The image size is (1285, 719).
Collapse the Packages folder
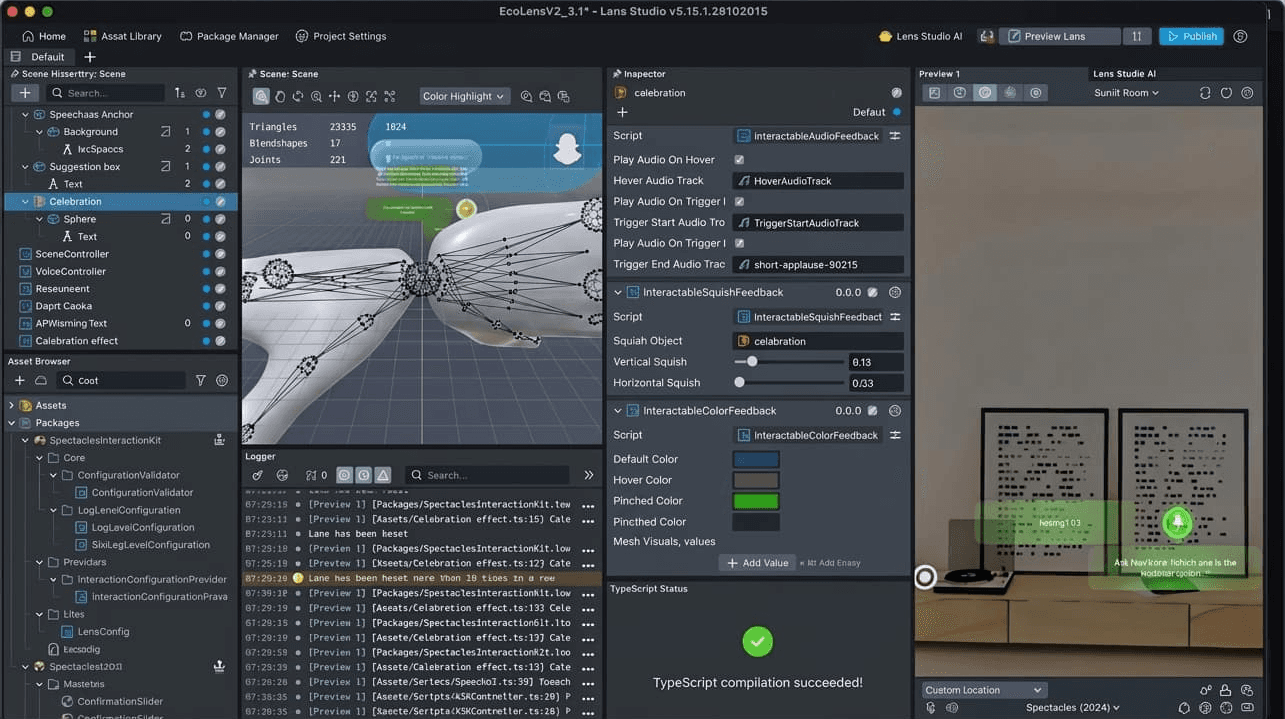[11, 423]
